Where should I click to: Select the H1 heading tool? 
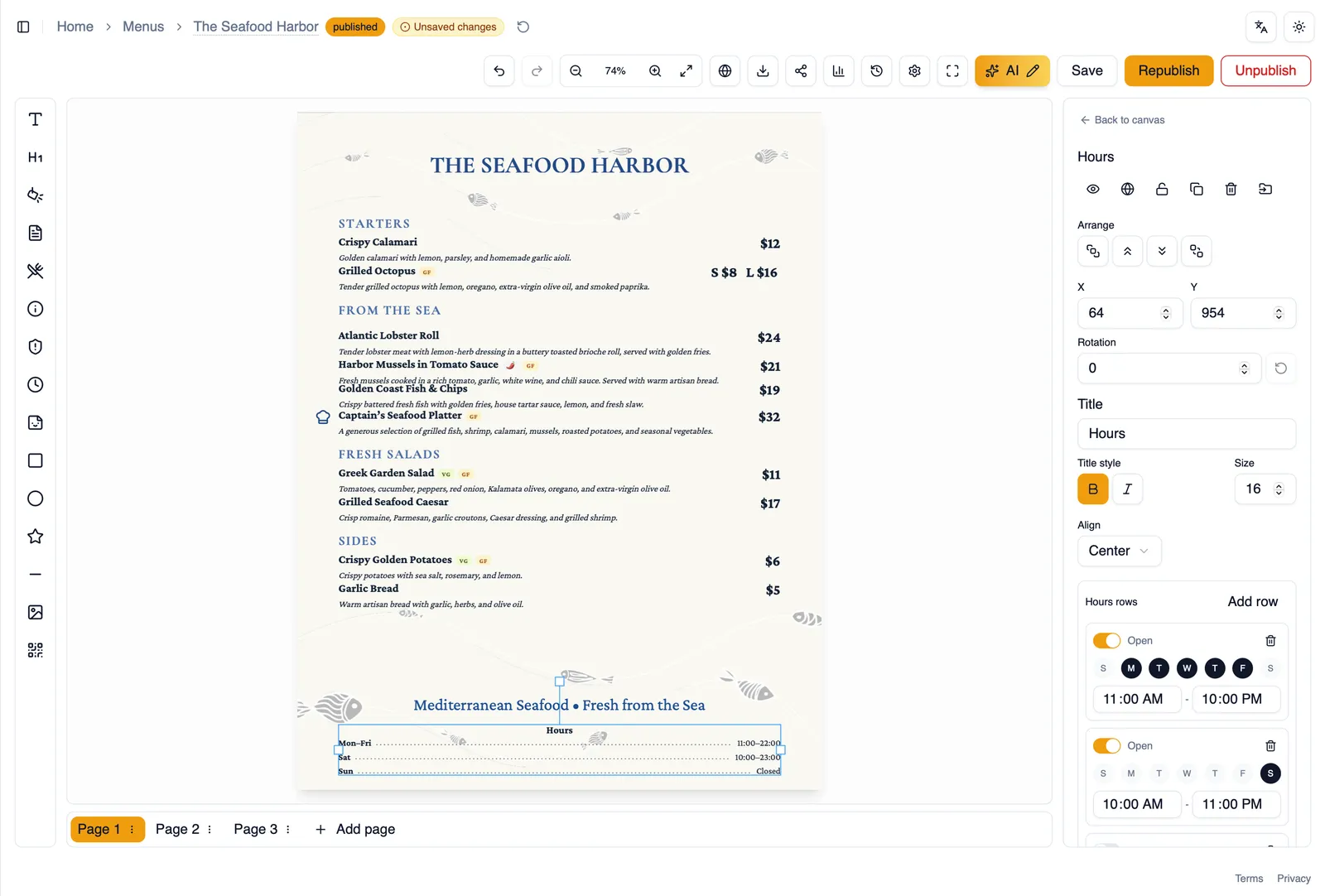click(35, 157)
